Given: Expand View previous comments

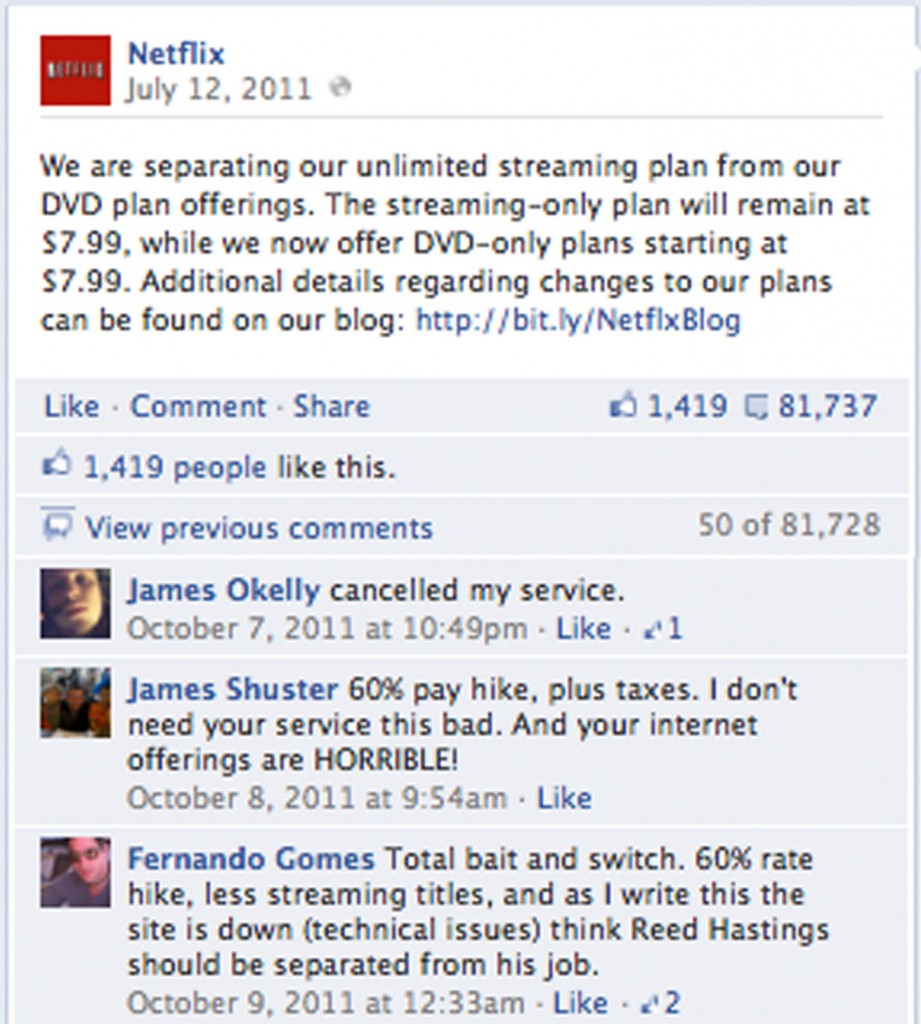Looking at the screenshot, I should click(259, 528).
